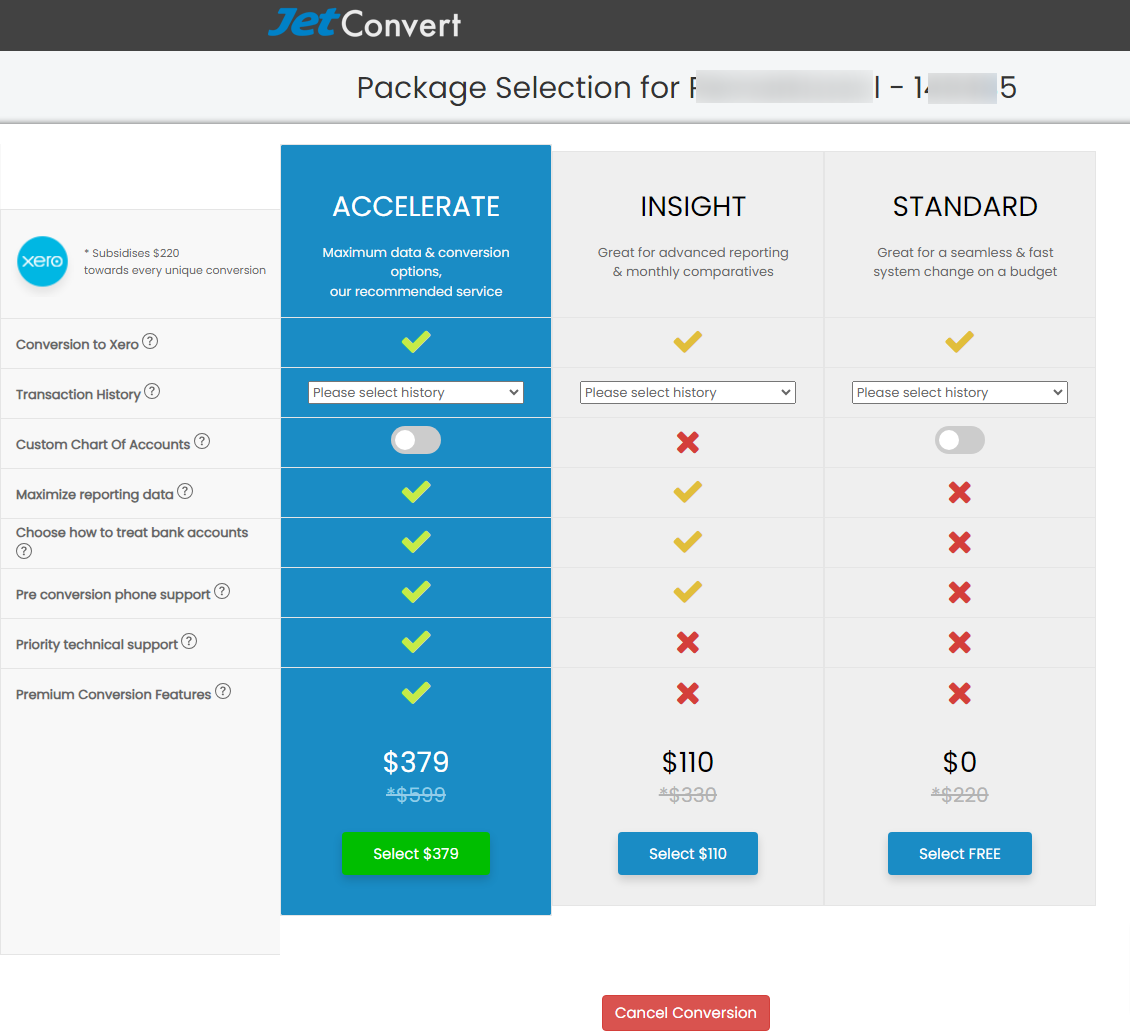
Task: Toggle Custom Chart Of Accounts for Accelerate
Action: (x=416, y=440)
